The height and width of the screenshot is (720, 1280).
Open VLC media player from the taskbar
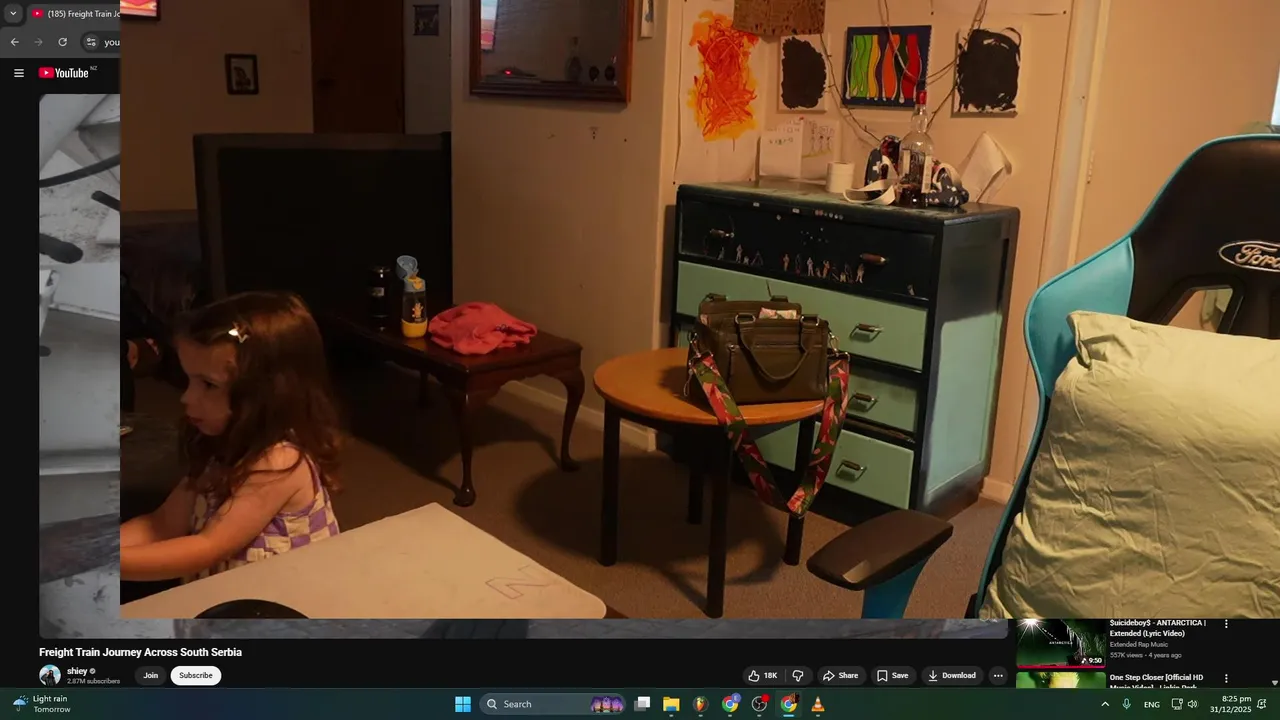click(x=817, y=704)
